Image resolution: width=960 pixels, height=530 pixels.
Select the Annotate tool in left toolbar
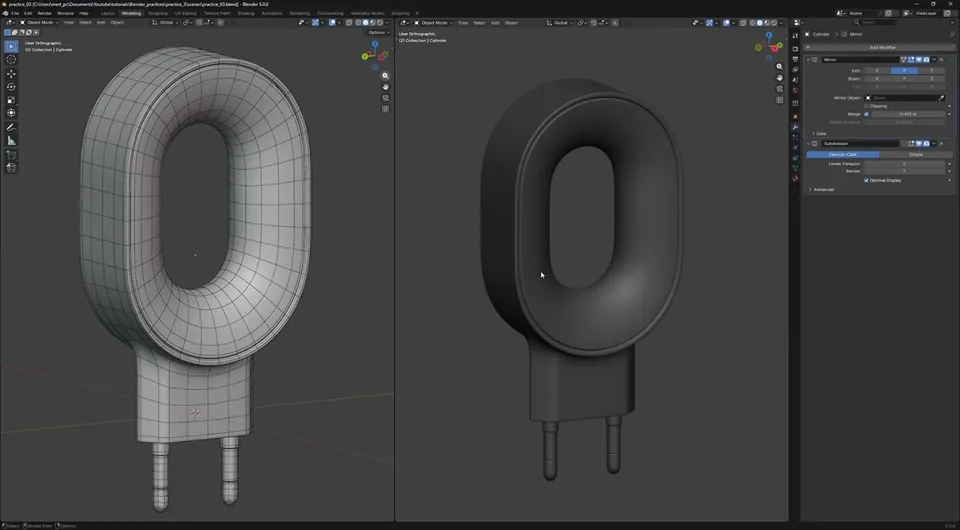(11, 127)
